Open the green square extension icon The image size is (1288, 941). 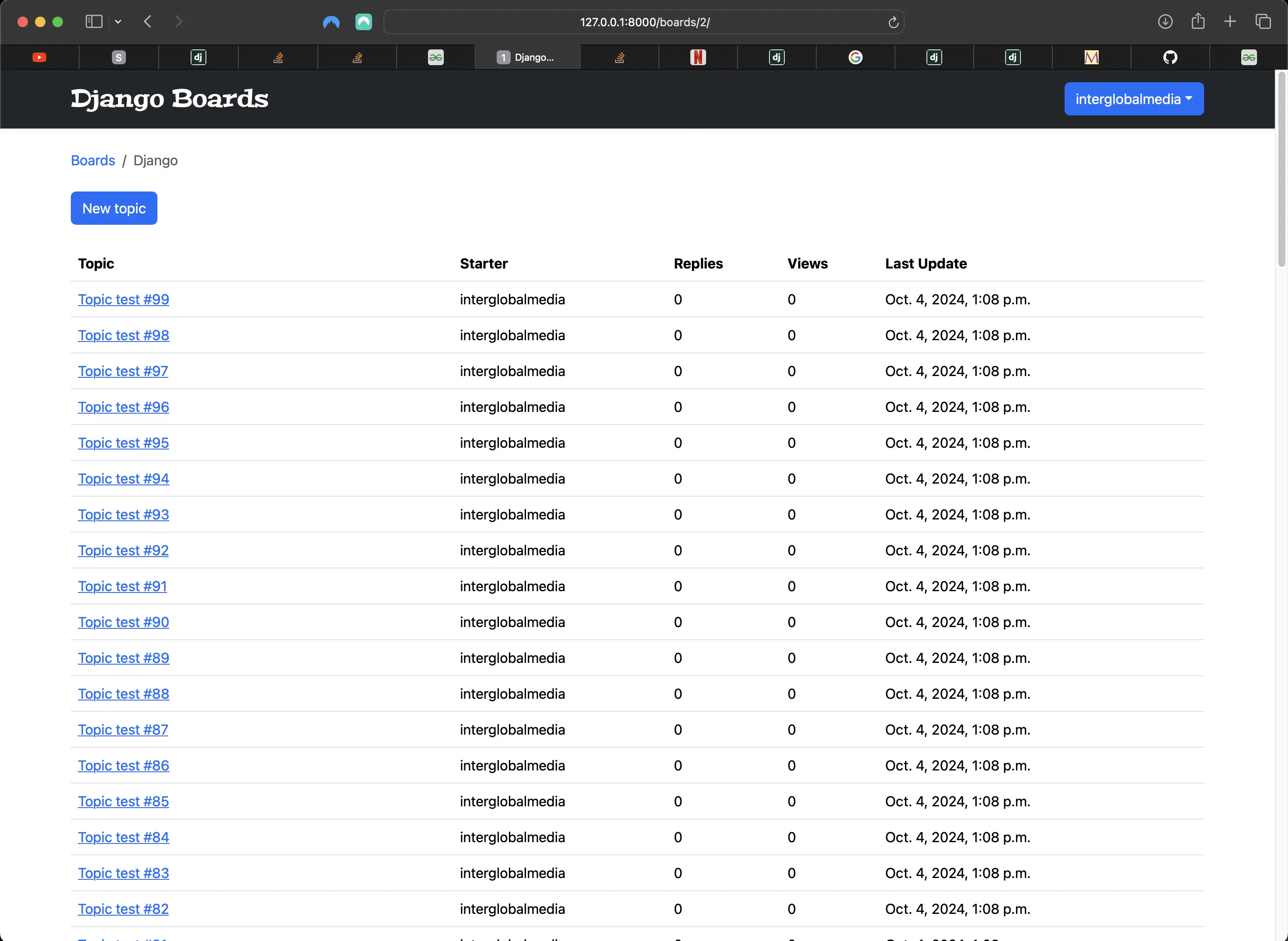click(x=363, y=22)
